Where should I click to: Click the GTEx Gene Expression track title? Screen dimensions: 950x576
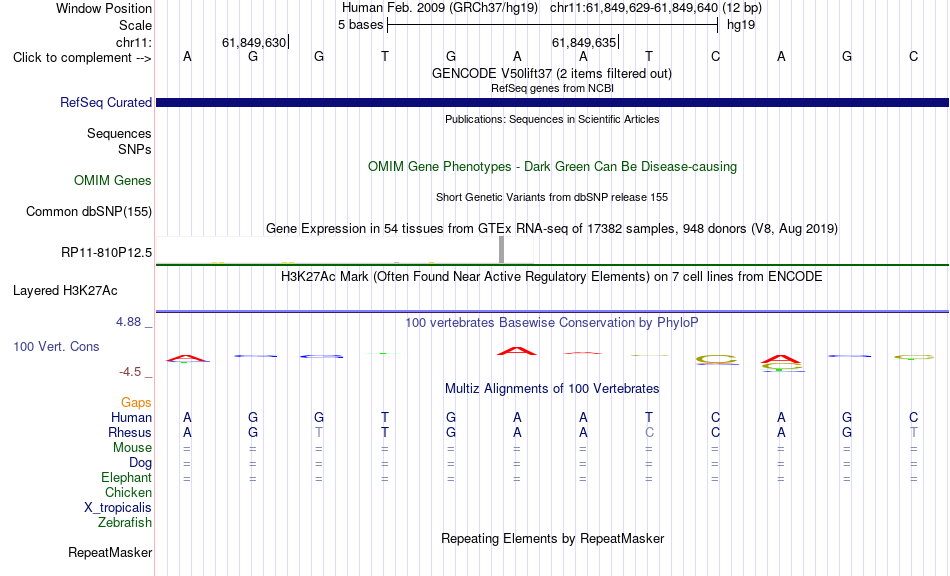(x=552, y=228)
